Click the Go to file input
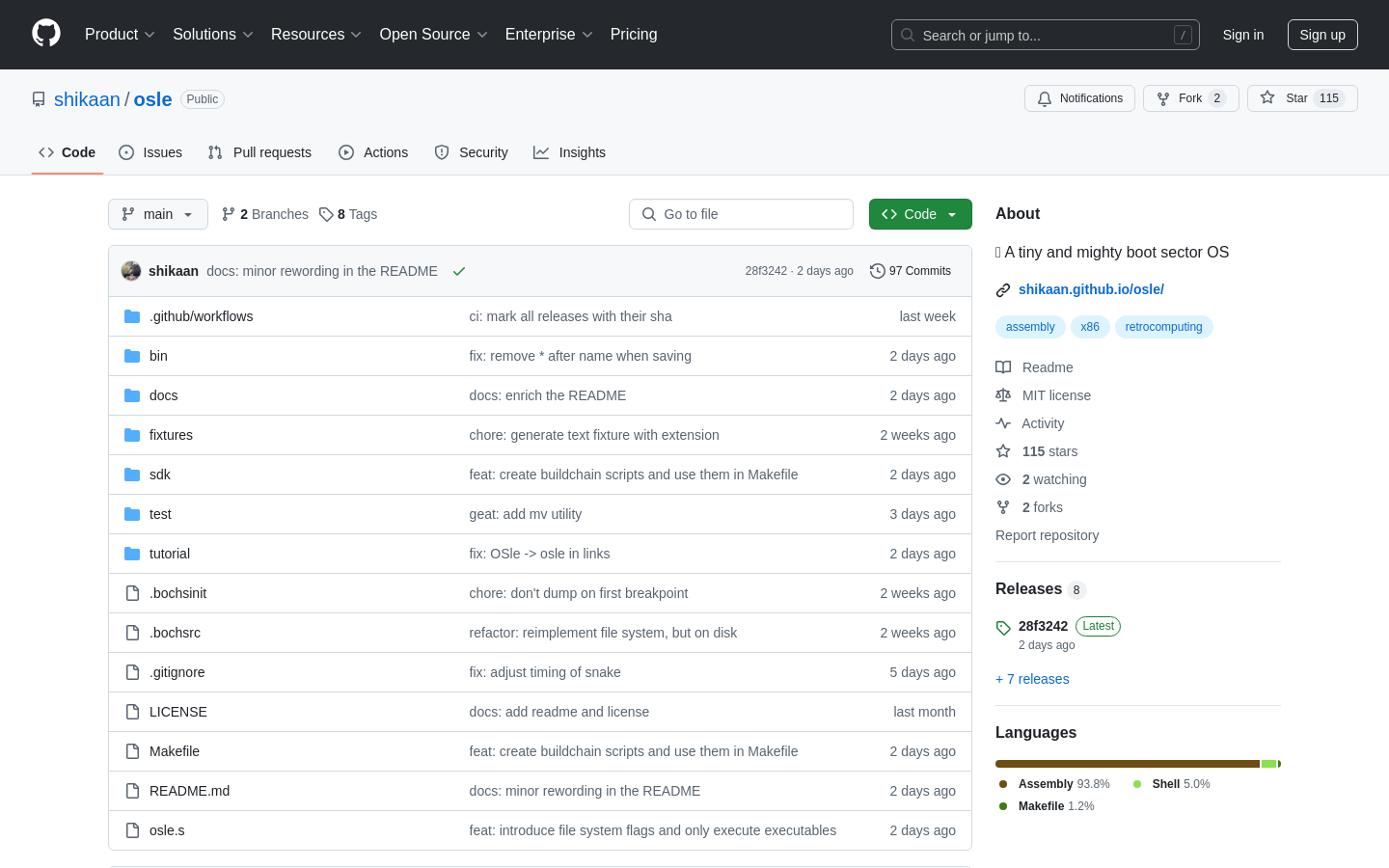1389x868 pixels. [x=741, y=214]
